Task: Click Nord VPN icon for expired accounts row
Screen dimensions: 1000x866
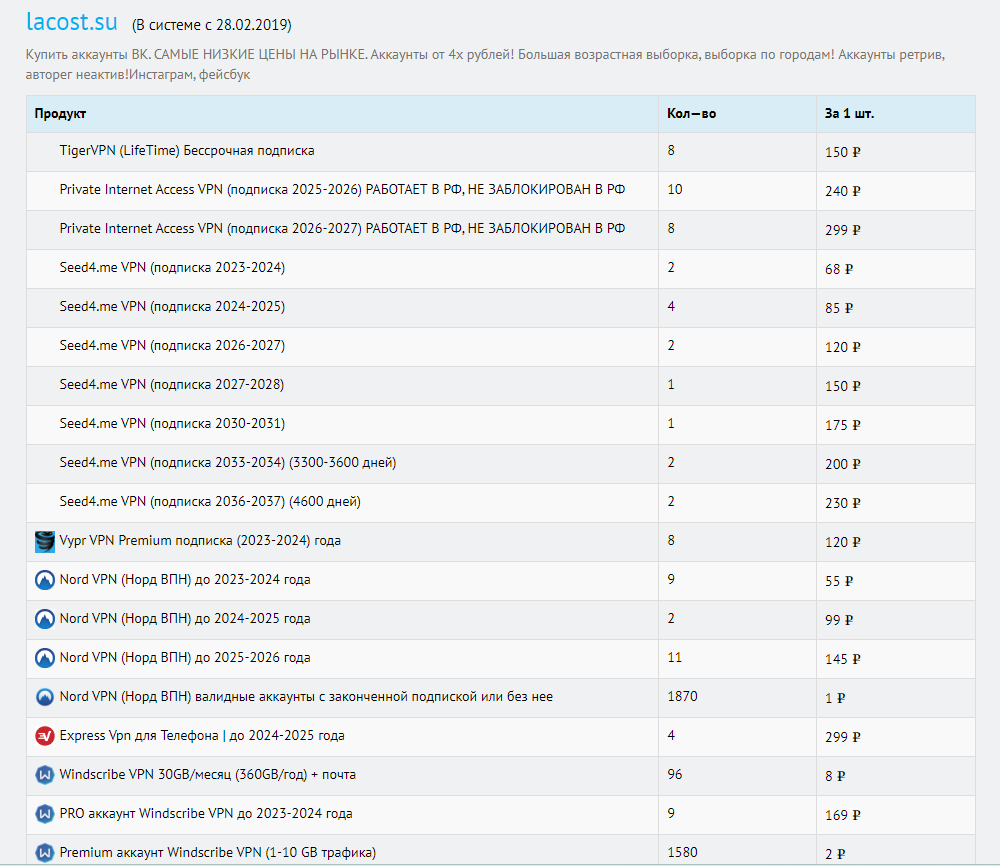Action: pos(45,697)
